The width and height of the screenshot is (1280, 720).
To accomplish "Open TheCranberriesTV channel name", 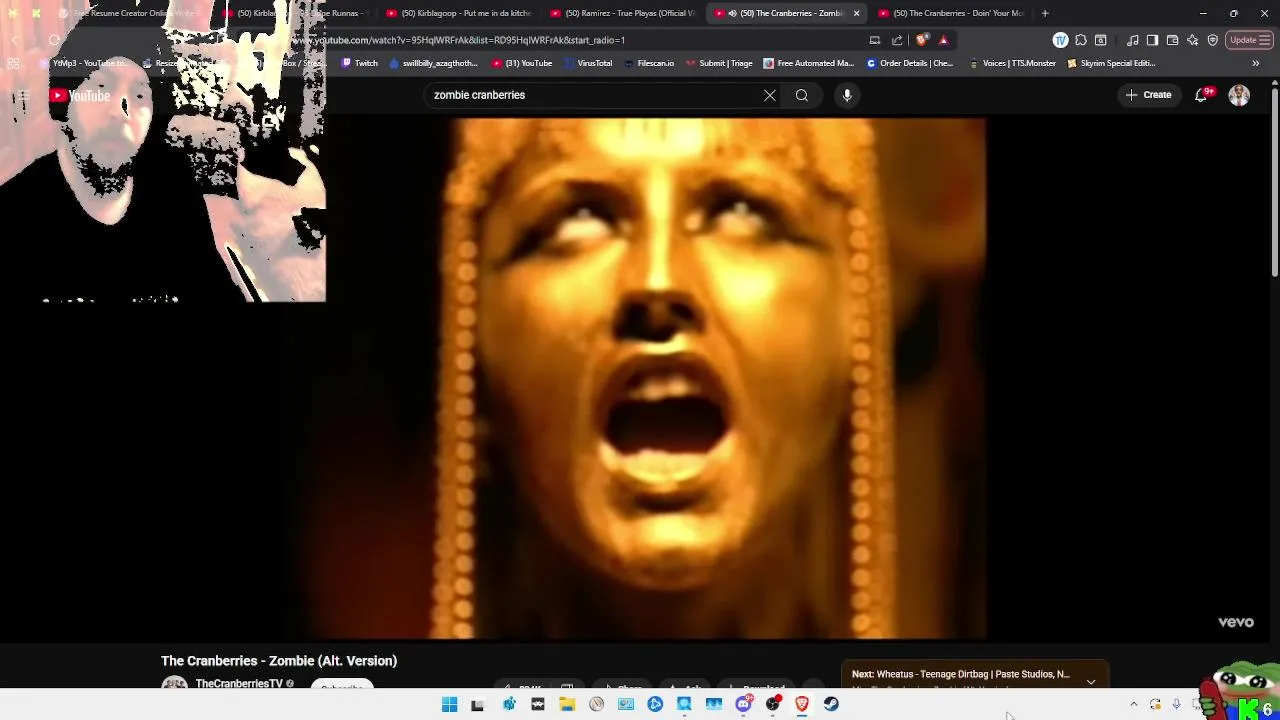I will click(x=239, y=684).
